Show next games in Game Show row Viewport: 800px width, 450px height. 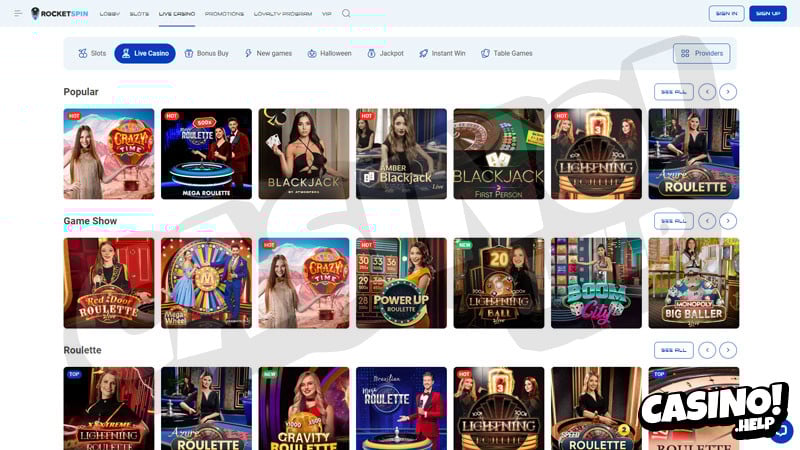coord(728,221)
